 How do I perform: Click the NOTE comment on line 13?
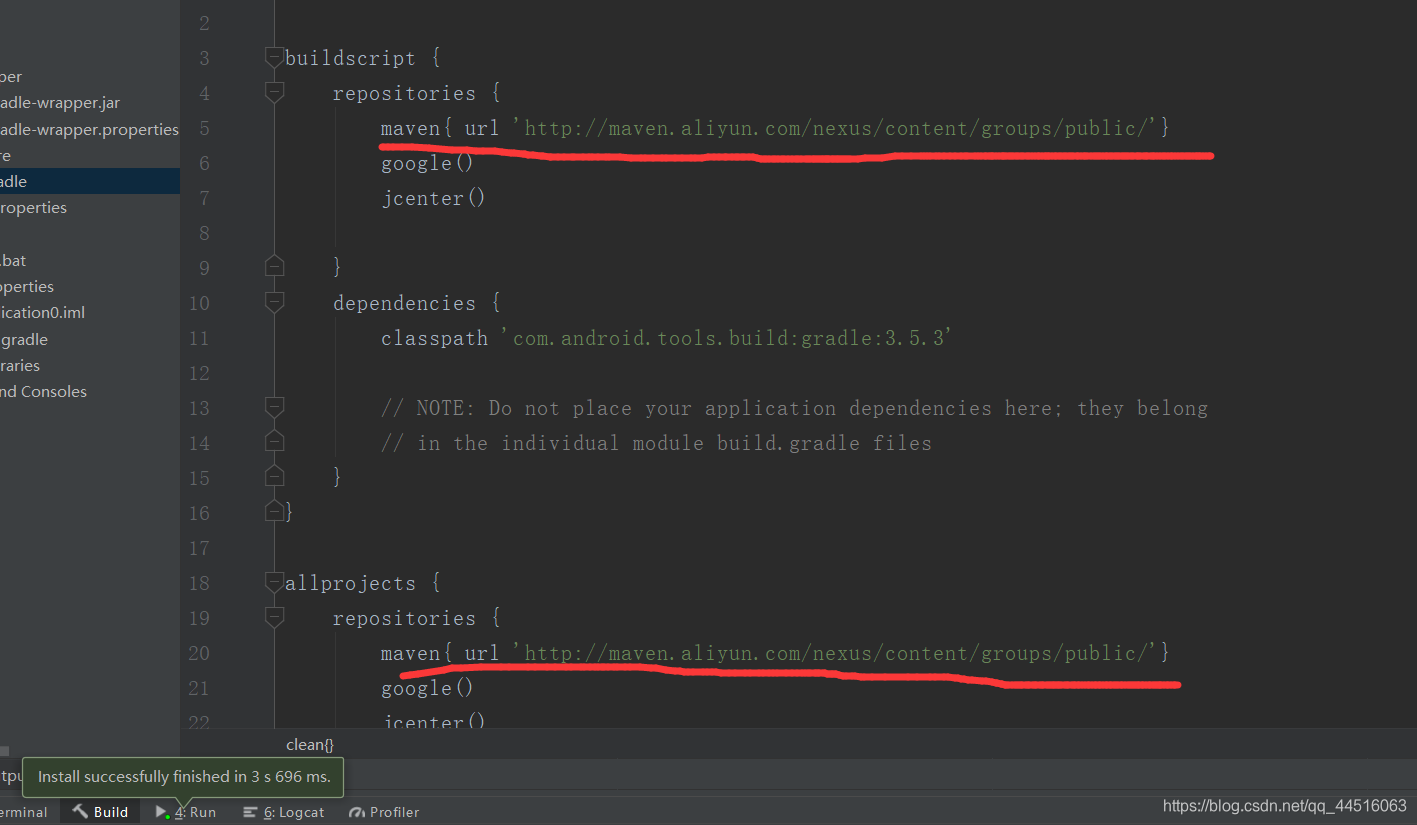(794, 408)
